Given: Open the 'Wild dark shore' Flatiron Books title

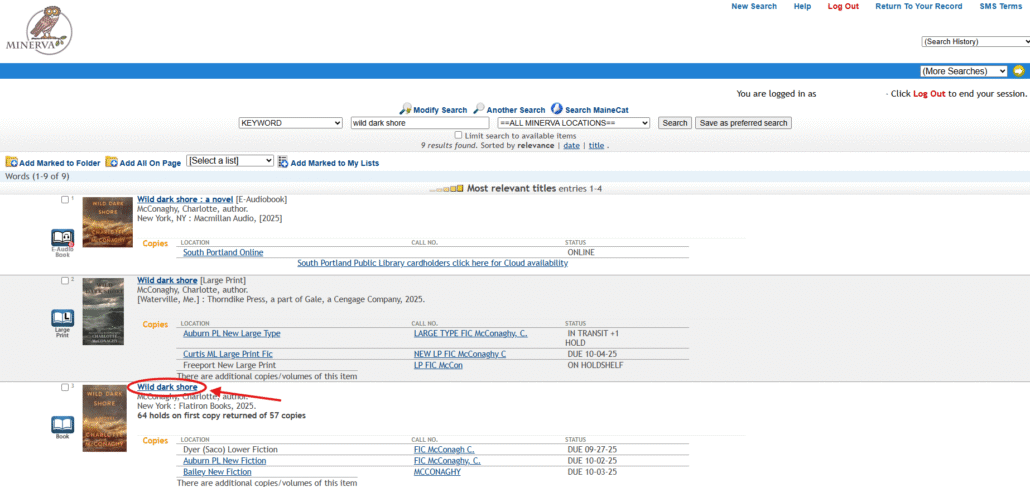Looking at the screenshot, I should pos(167,387).
